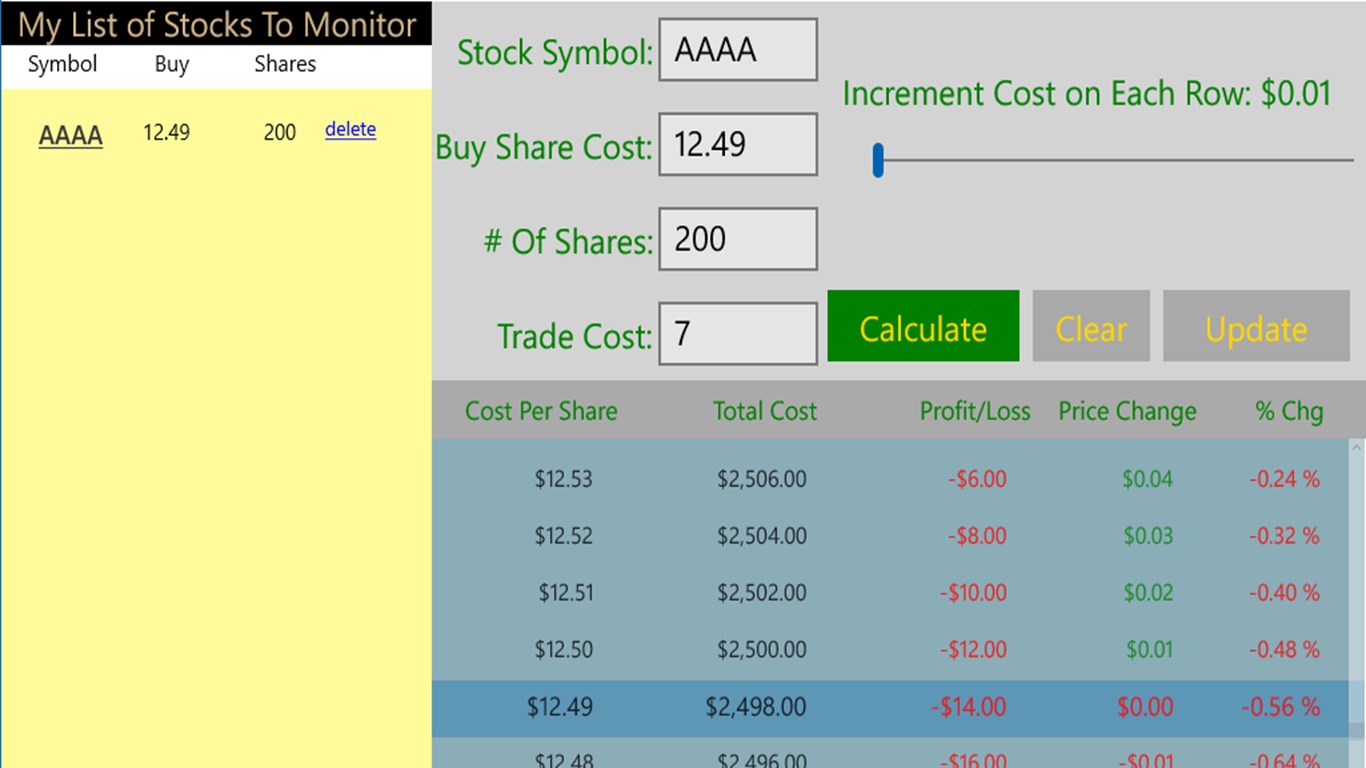Click the results table scroll up arrow
Screen dimensions: 1366x768
coord(1357,447)
